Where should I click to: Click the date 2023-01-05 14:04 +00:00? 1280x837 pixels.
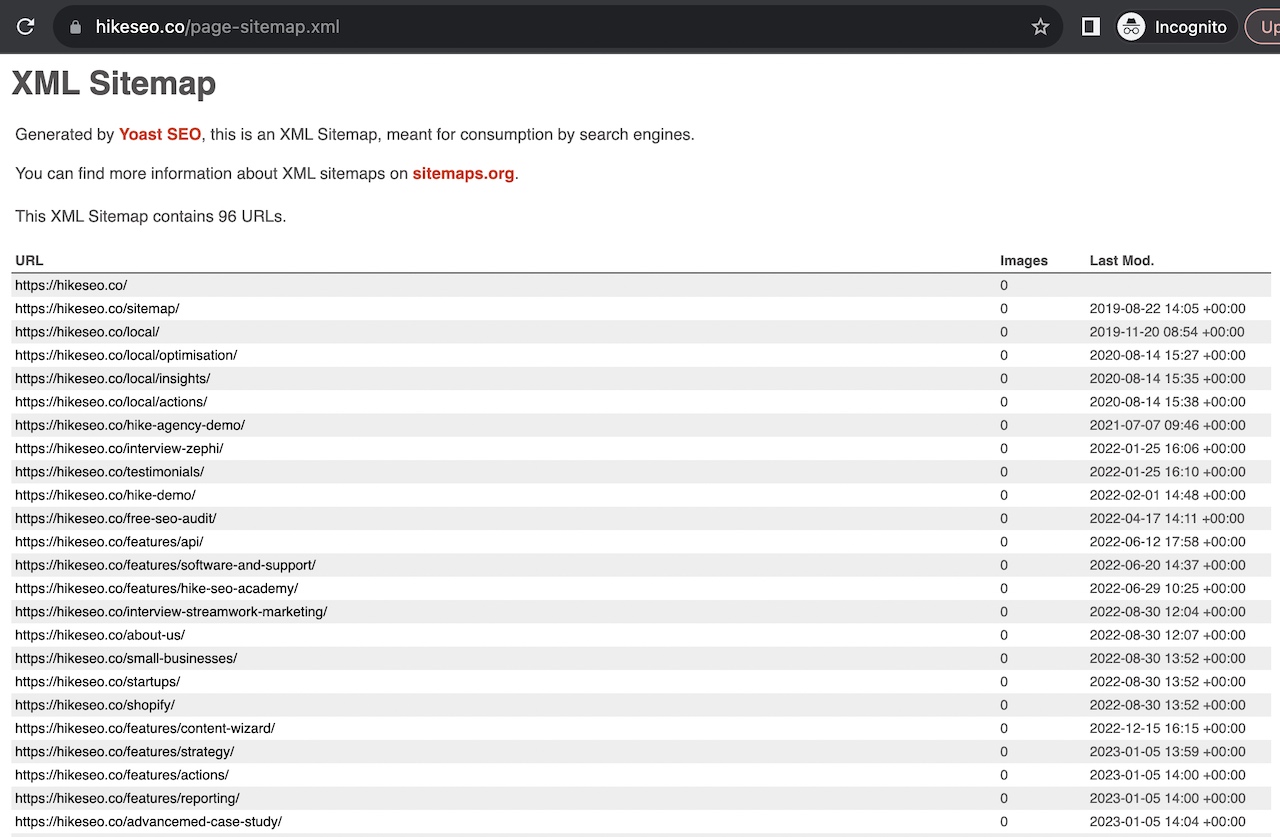point(1167,821)
